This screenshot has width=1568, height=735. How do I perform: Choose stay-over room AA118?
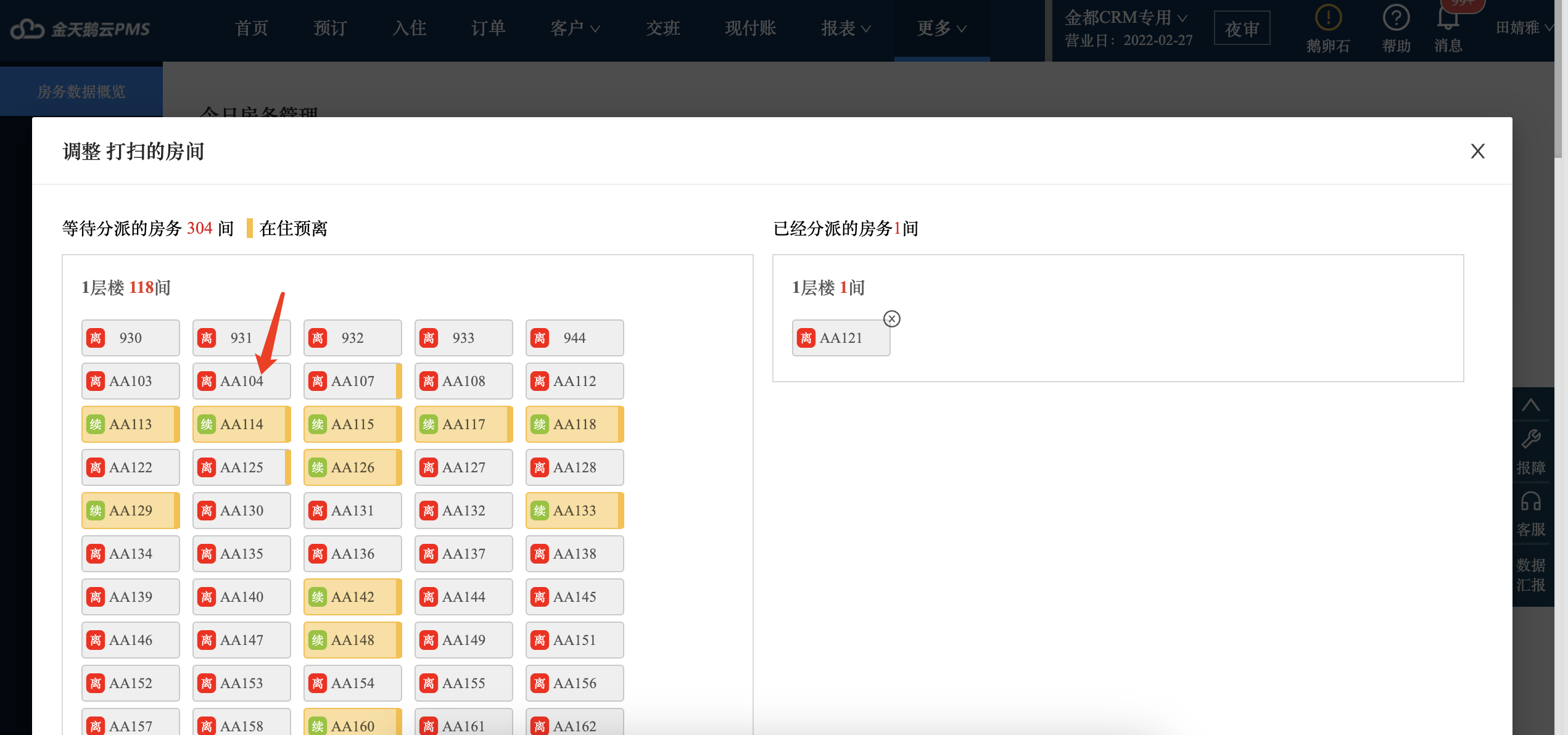575,424
